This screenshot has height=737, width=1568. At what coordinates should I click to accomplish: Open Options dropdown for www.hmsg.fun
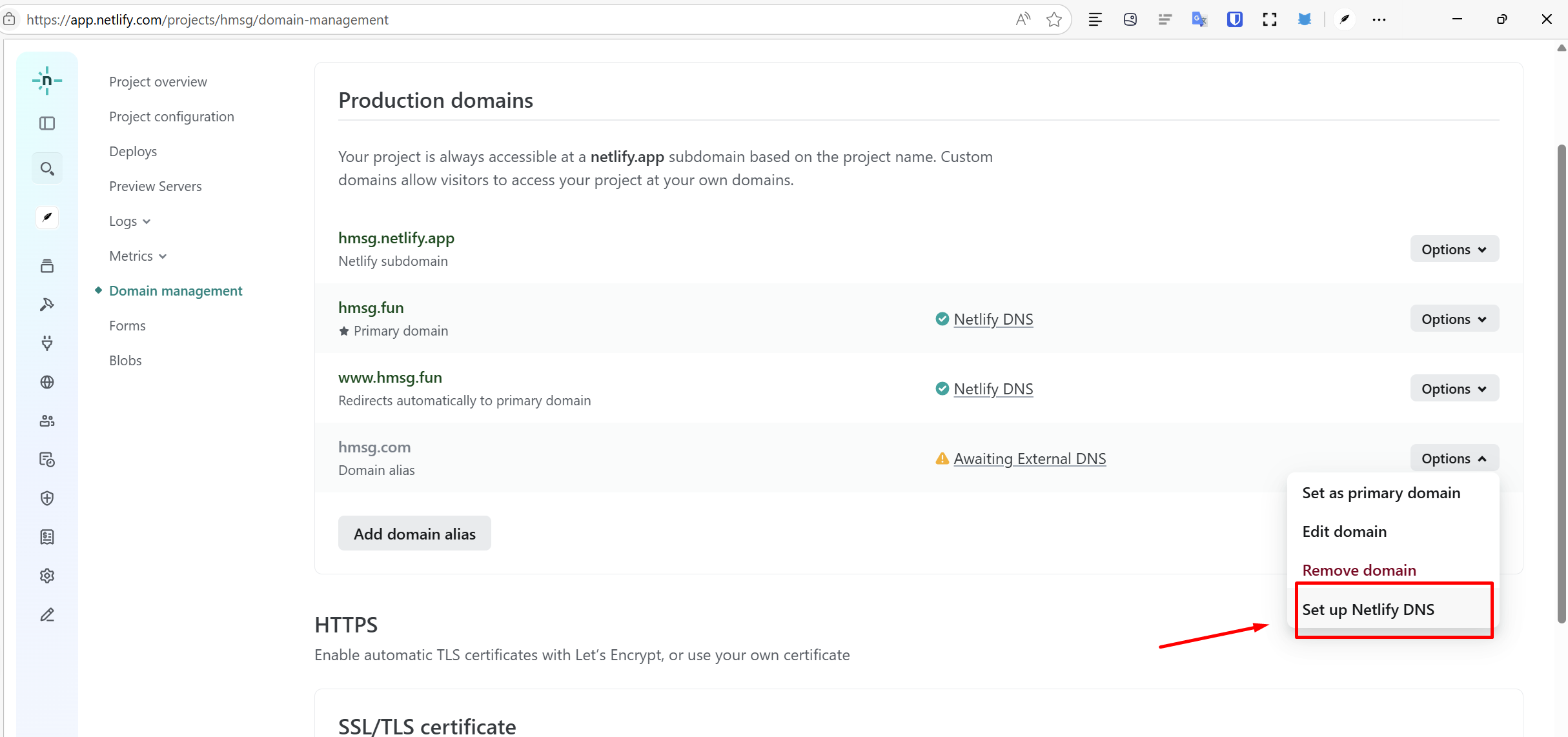pyautogui.click(x=1454, y=389)
